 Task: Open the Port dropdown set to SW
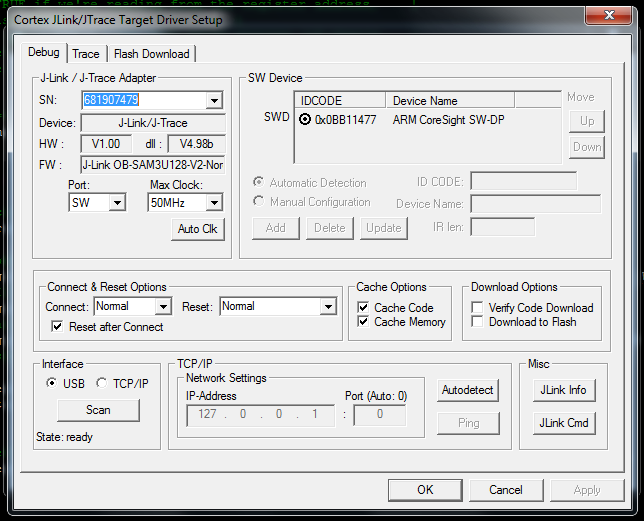point(117,203)
